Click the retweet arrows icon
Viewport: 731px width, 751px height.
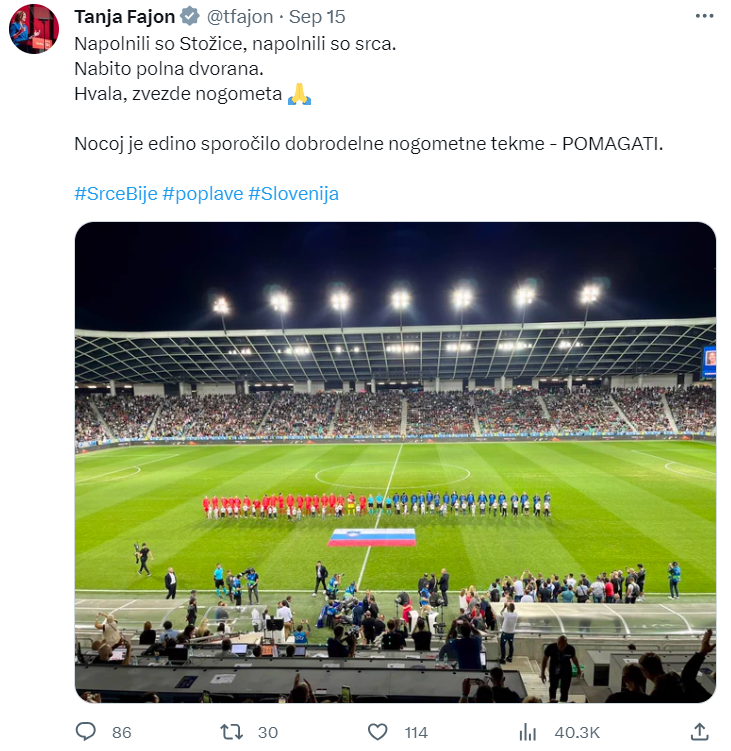pos(231,732)
